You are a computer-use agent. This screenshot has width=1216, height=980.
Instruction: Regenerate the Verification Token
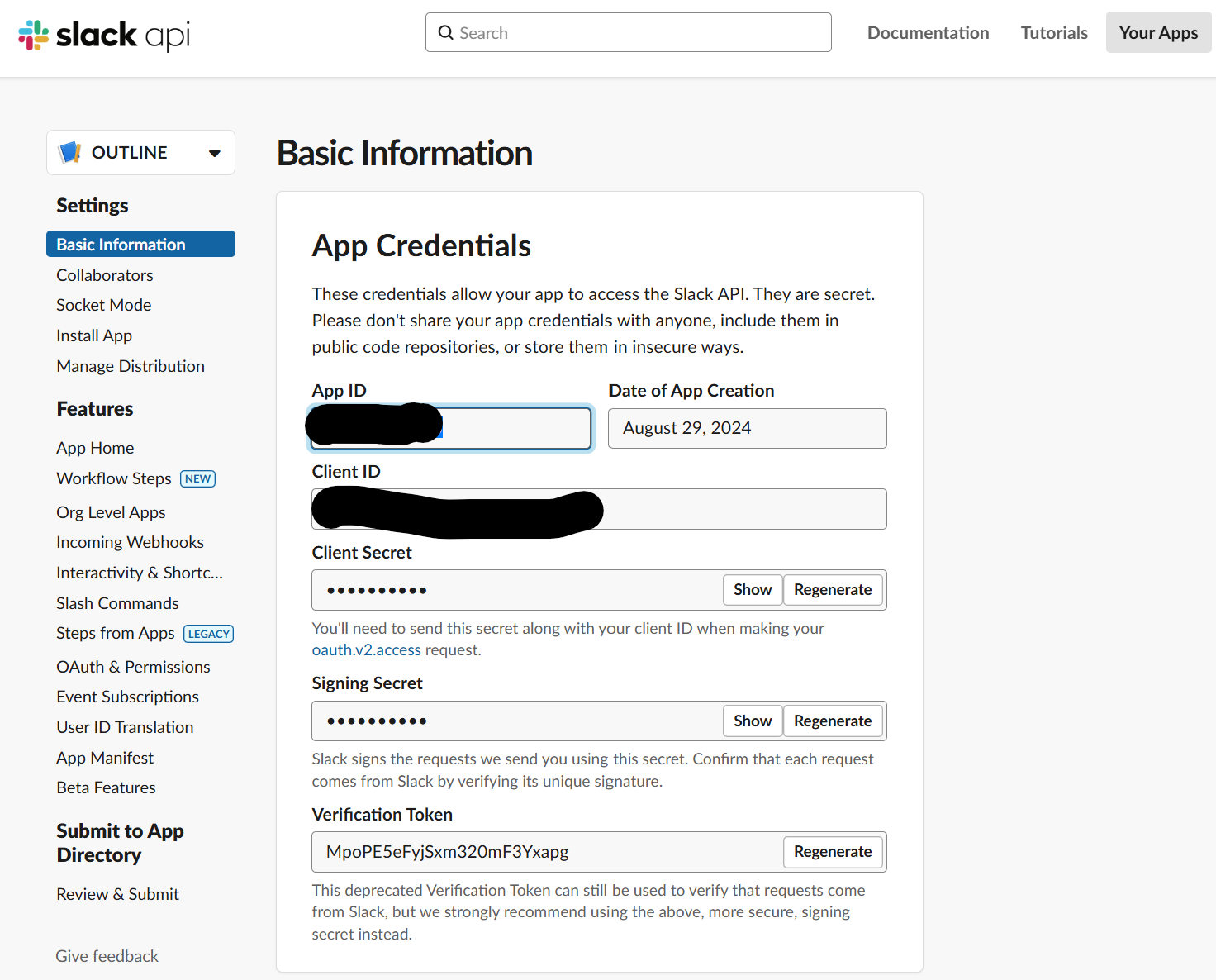(x=833, y=852)
